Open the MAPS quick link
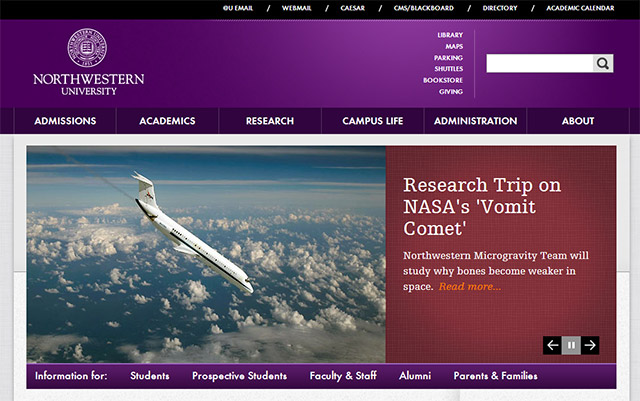The image size is (640, 401). coord(454,47)
